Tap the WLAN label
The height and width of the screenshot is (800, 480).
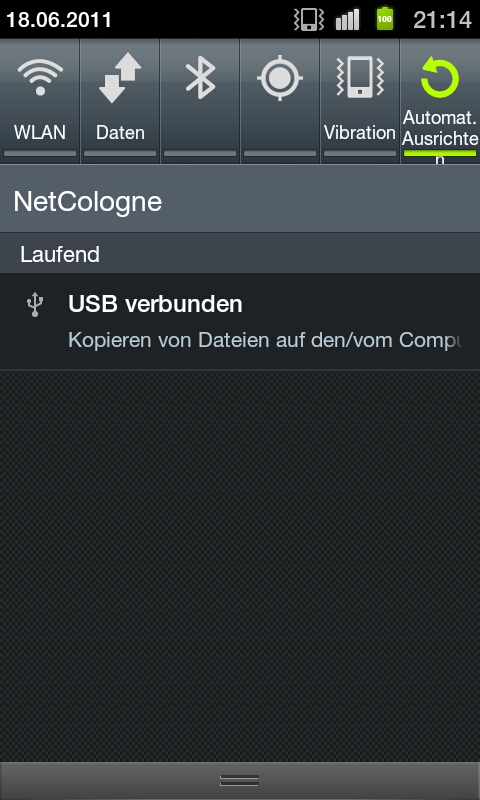(40, 132)
